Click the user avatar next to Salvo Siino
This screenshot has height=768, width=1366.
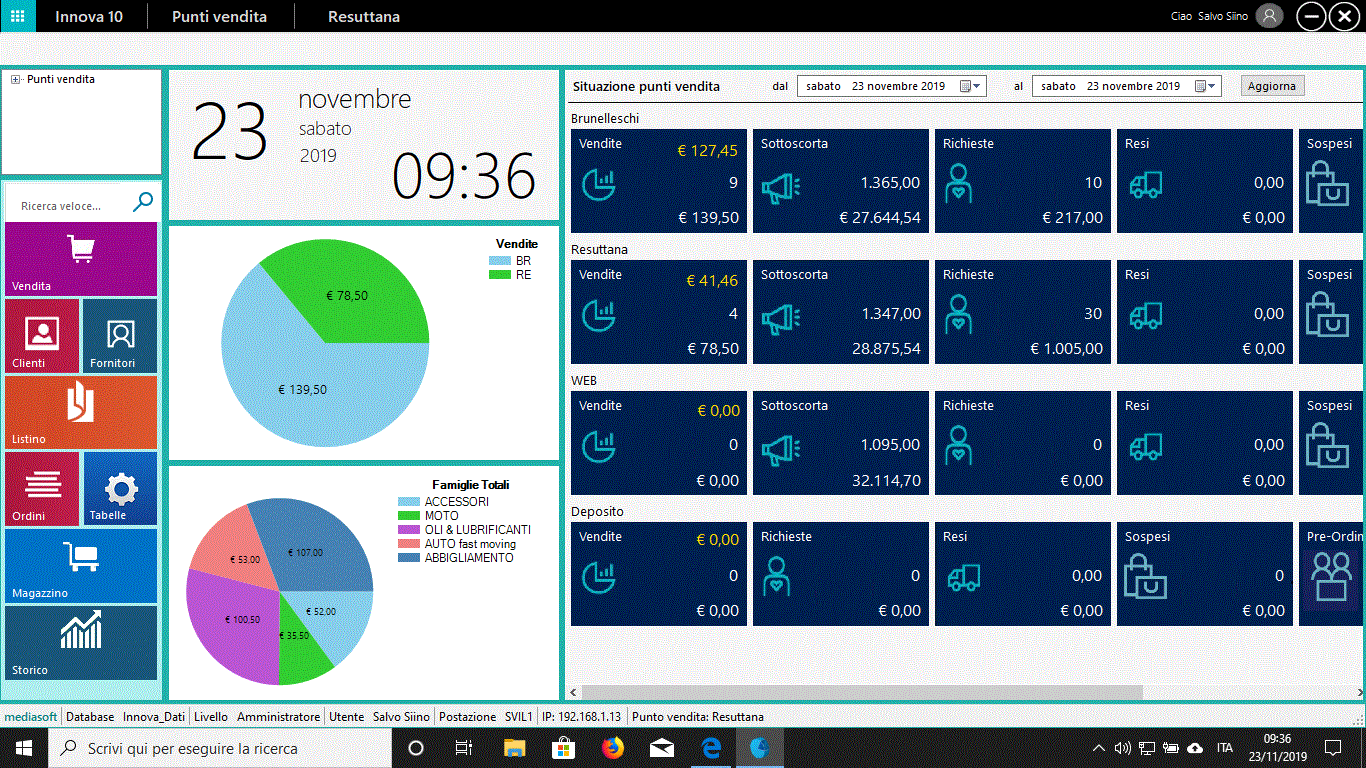point(1269,16)
